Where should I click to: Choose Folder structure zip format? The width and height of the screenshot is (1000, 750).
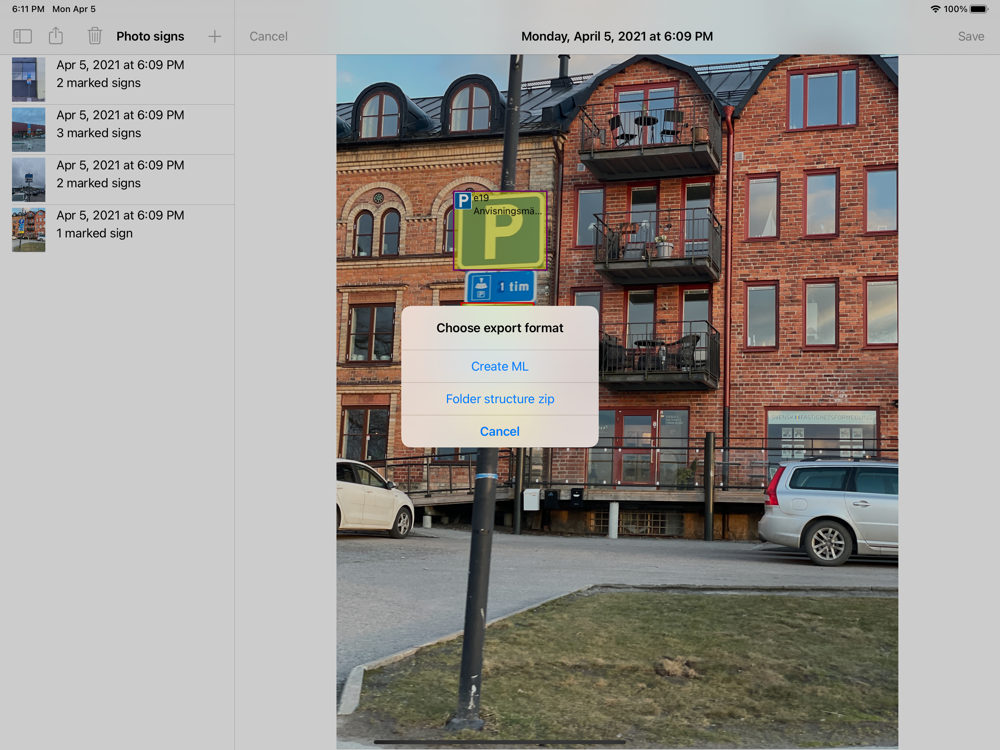pyautogui.click(x=499, y=399)
